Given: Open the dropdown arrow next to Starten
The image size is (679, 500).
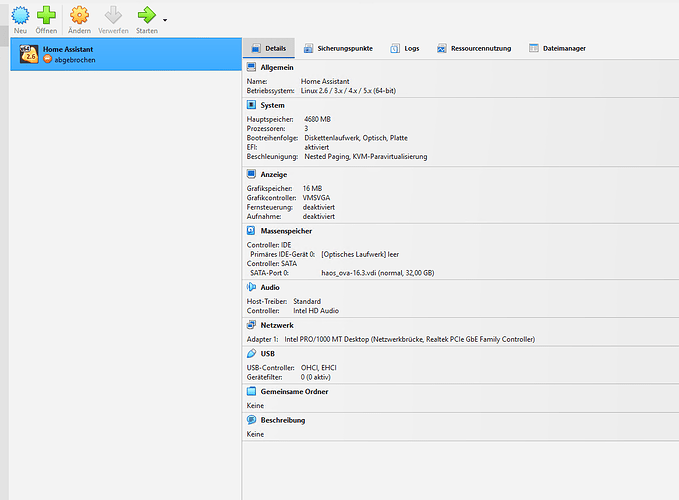Looking at the screenshot, I should (x=165, y=20).
